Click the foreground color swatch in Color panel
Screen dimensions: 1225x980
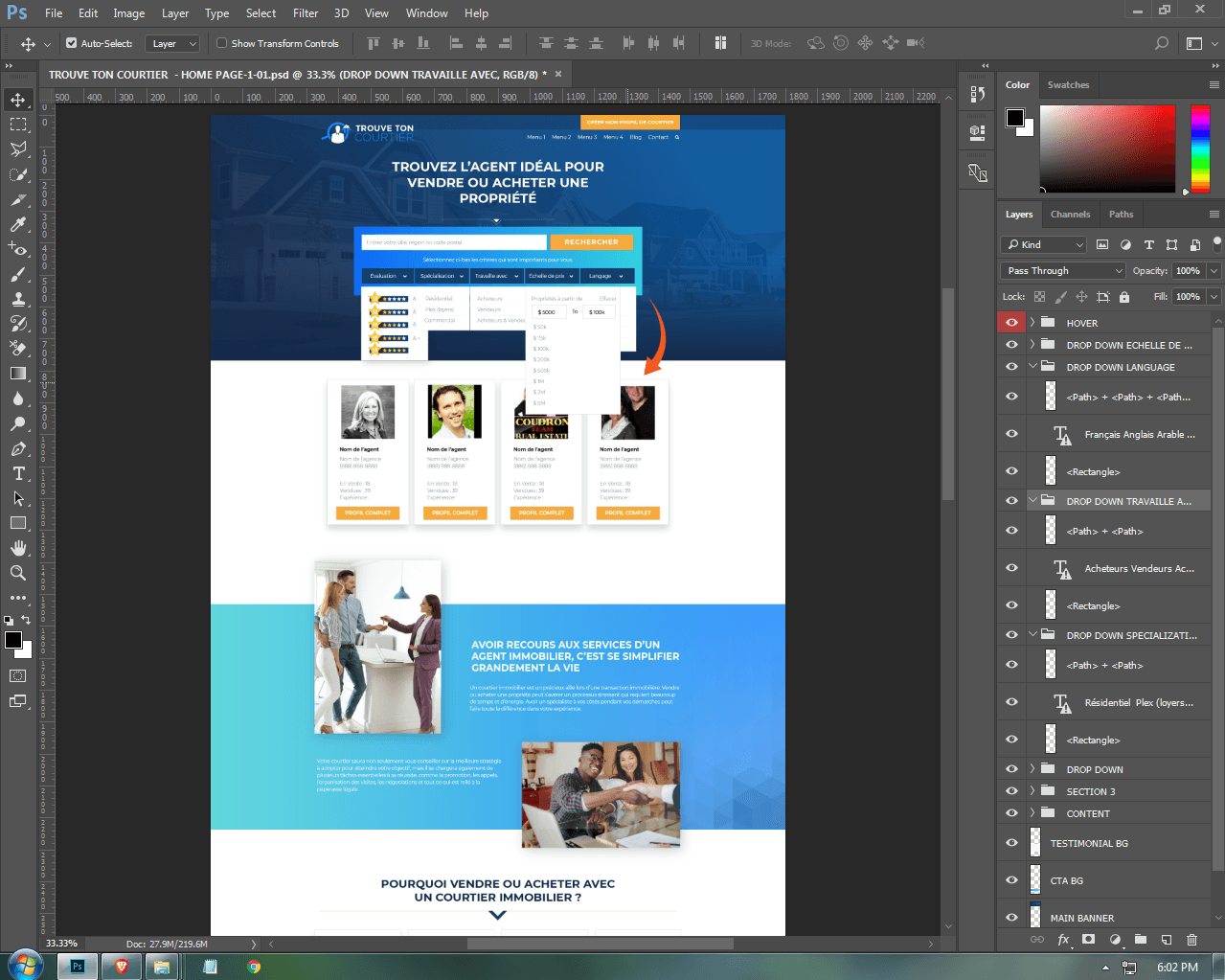(1014, 118)
